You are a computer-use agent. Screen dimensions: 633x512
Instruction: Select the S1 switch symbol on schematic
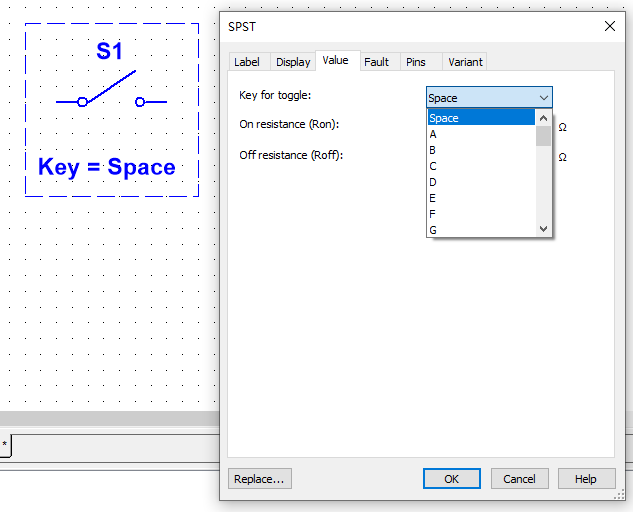point(111,90)
